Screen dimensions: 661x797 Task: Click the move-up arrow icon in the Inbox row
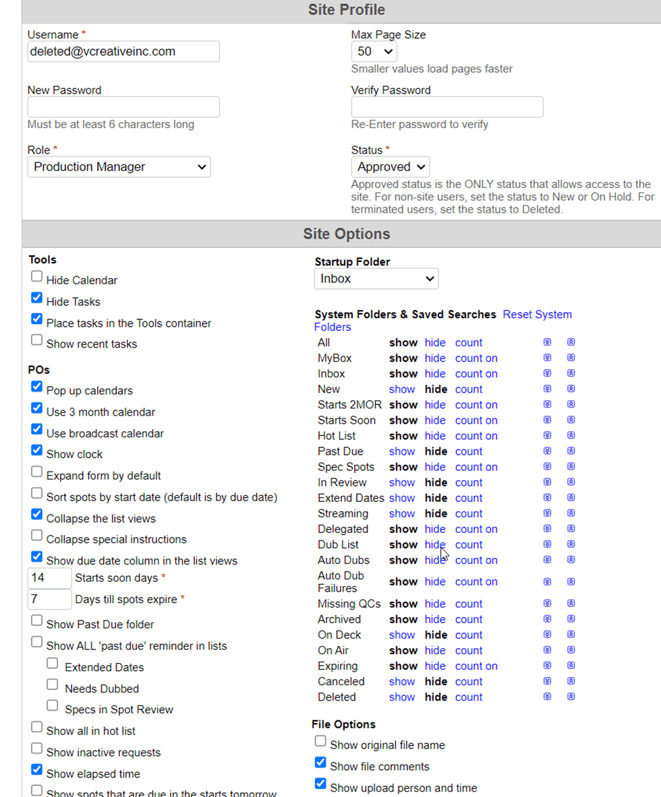pos(571,373)
